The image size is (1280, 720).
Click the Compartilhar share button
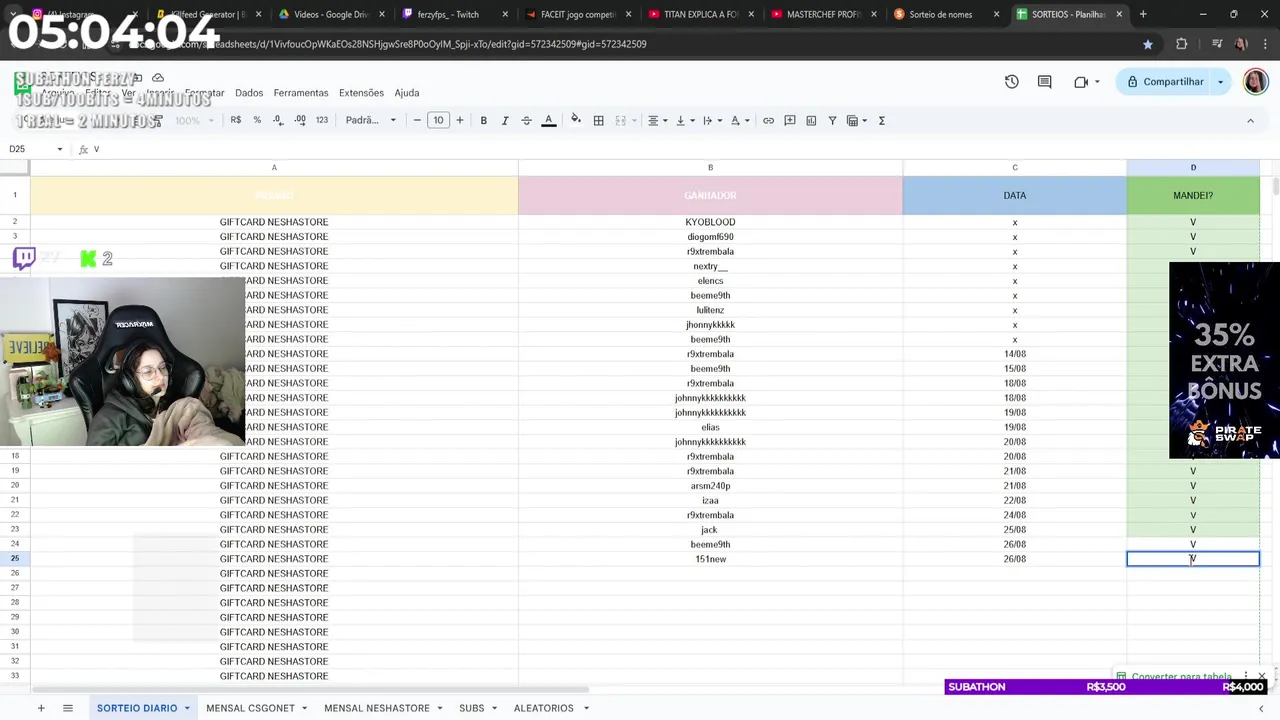(x=1165, y=82)
